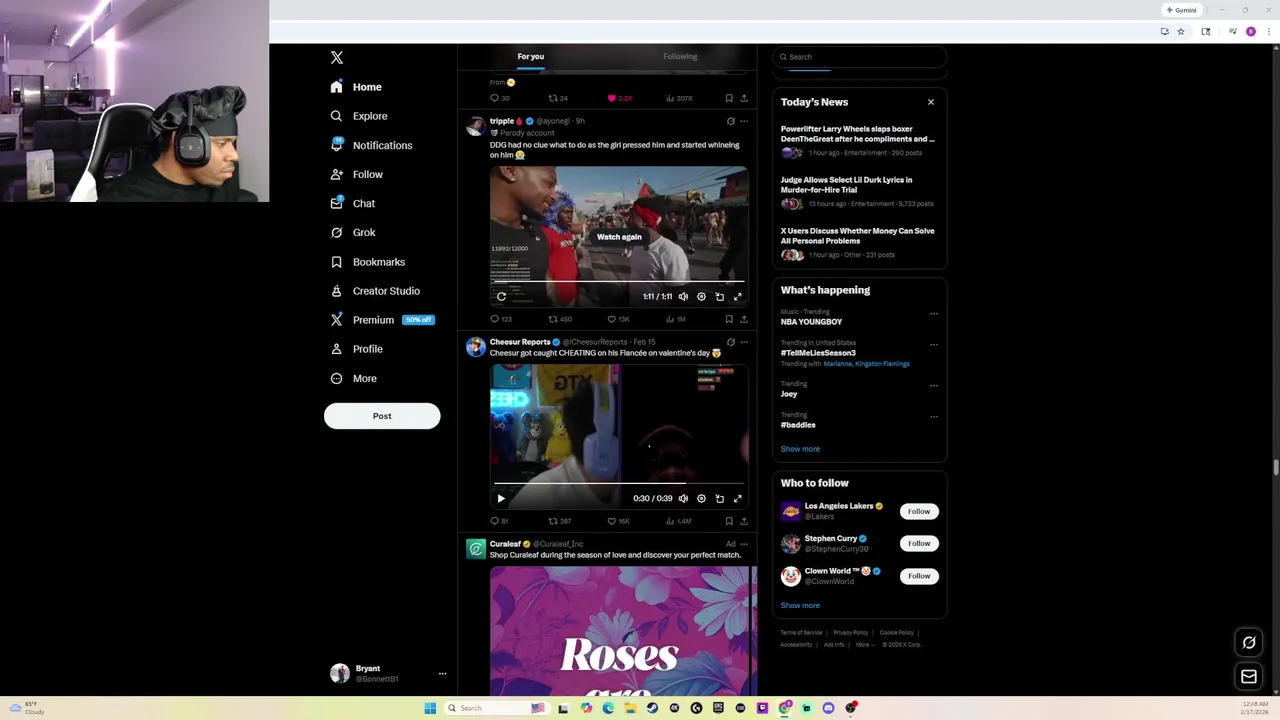Click Watch again on DDG video
Viewport: 1280px width, 720px height.
[619, 237]
